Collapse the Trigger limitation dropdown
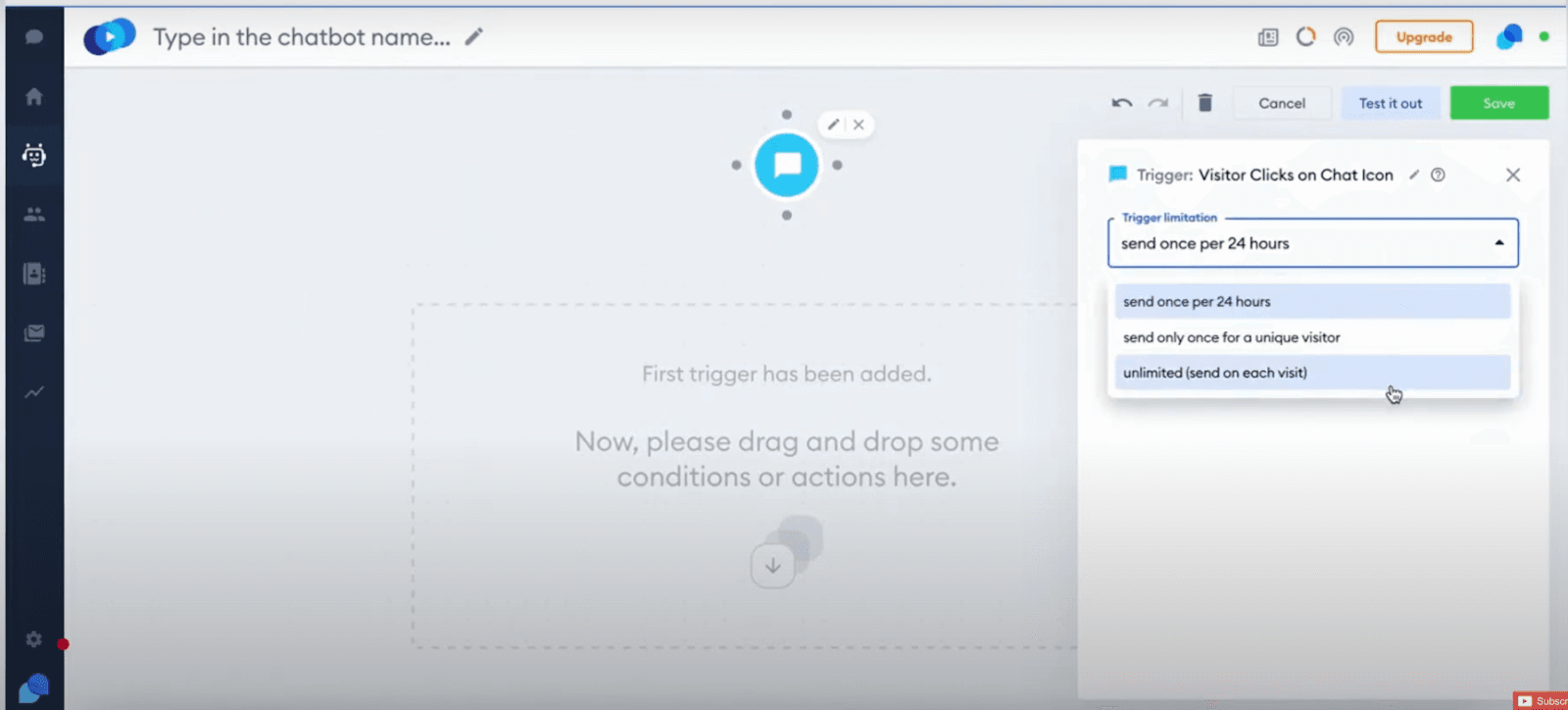Viewport: 1568px width, 710px height. [1498, 243]
